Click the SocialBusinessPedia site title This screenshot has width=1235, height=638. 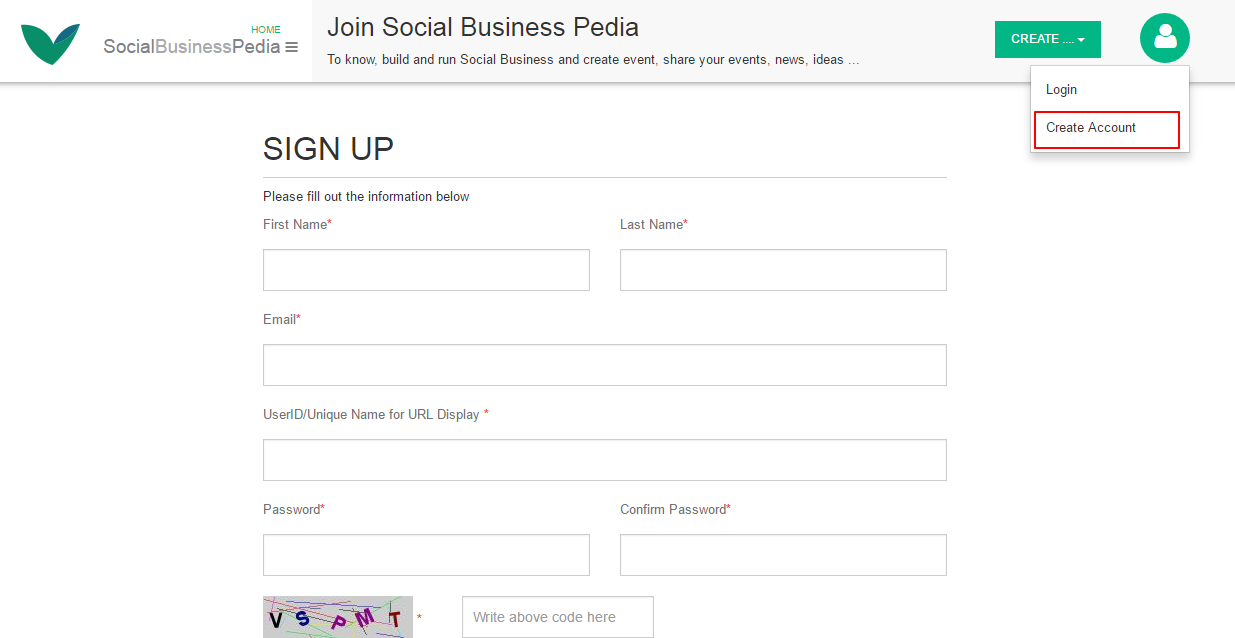pos(191,47)
